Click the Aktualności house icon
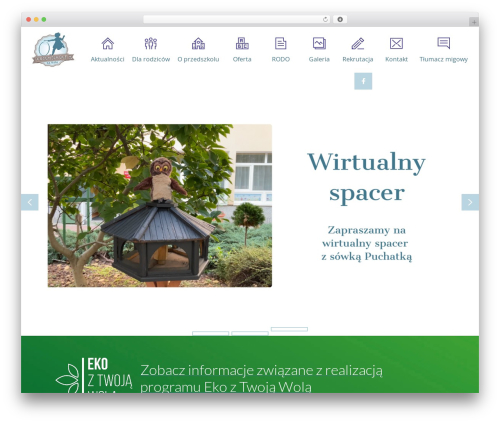 [x=108, y=43]
